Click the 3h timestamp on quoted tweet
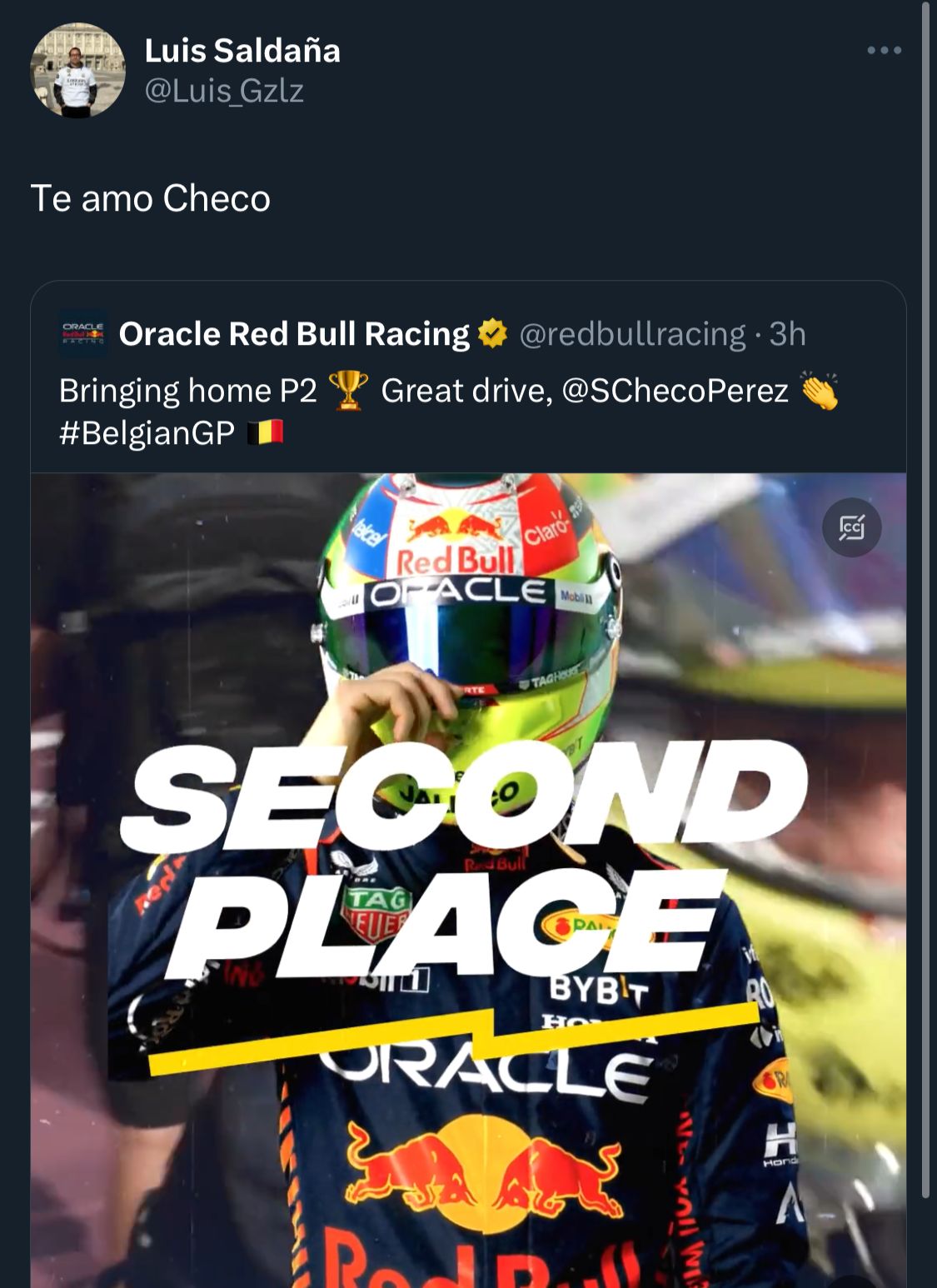937x1288 pixels. click(x=787, y=334)
